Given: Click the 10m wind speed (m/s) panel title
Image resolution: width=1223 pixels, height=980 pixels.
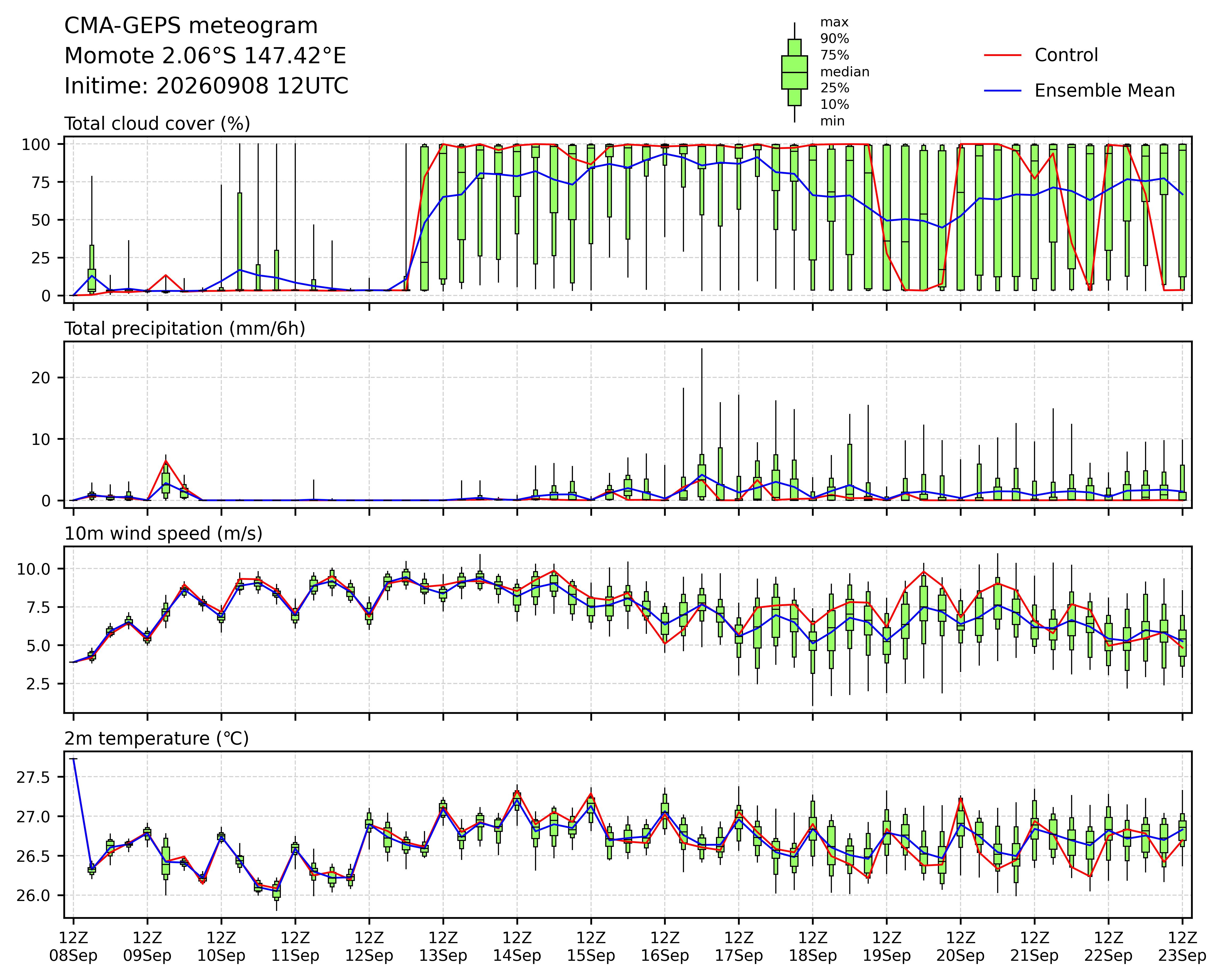Looking at the screenshot, I should point(163,534).
